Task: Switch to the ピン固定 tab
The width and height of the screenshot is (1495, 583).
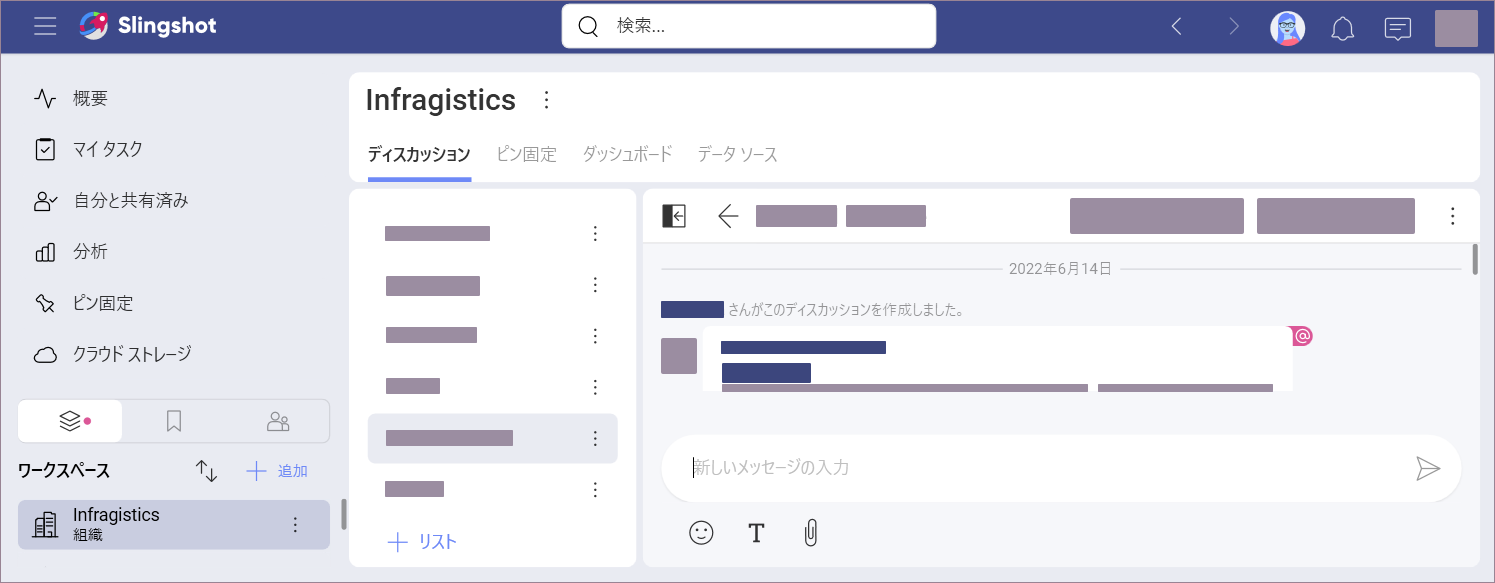Action: (526, 154)
